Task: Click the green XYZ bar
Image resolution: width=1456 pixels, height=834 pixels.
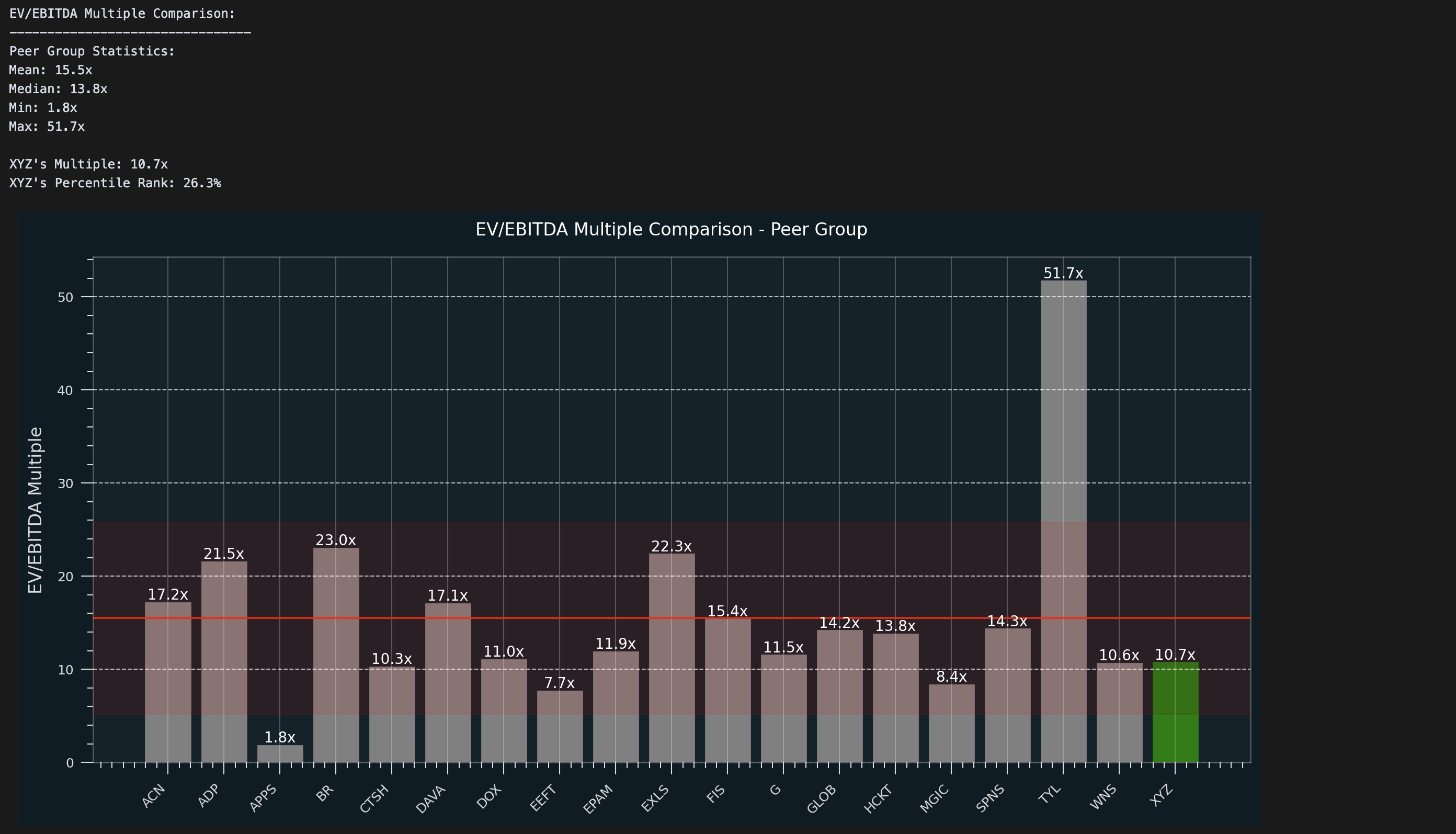Action: click(x=1175, y=713)
